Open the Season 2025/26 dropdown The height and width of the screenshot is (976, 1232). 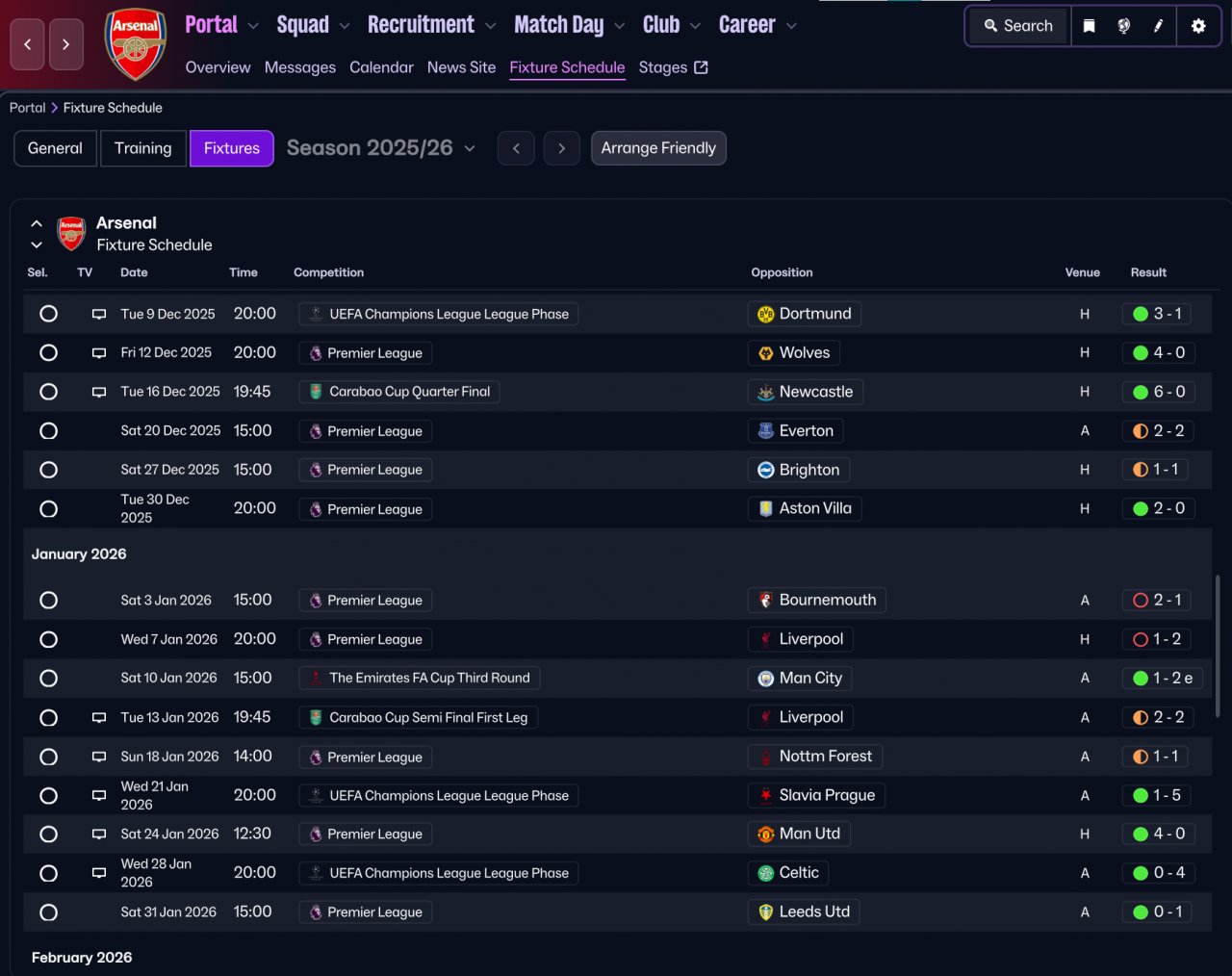coord(381,148)
